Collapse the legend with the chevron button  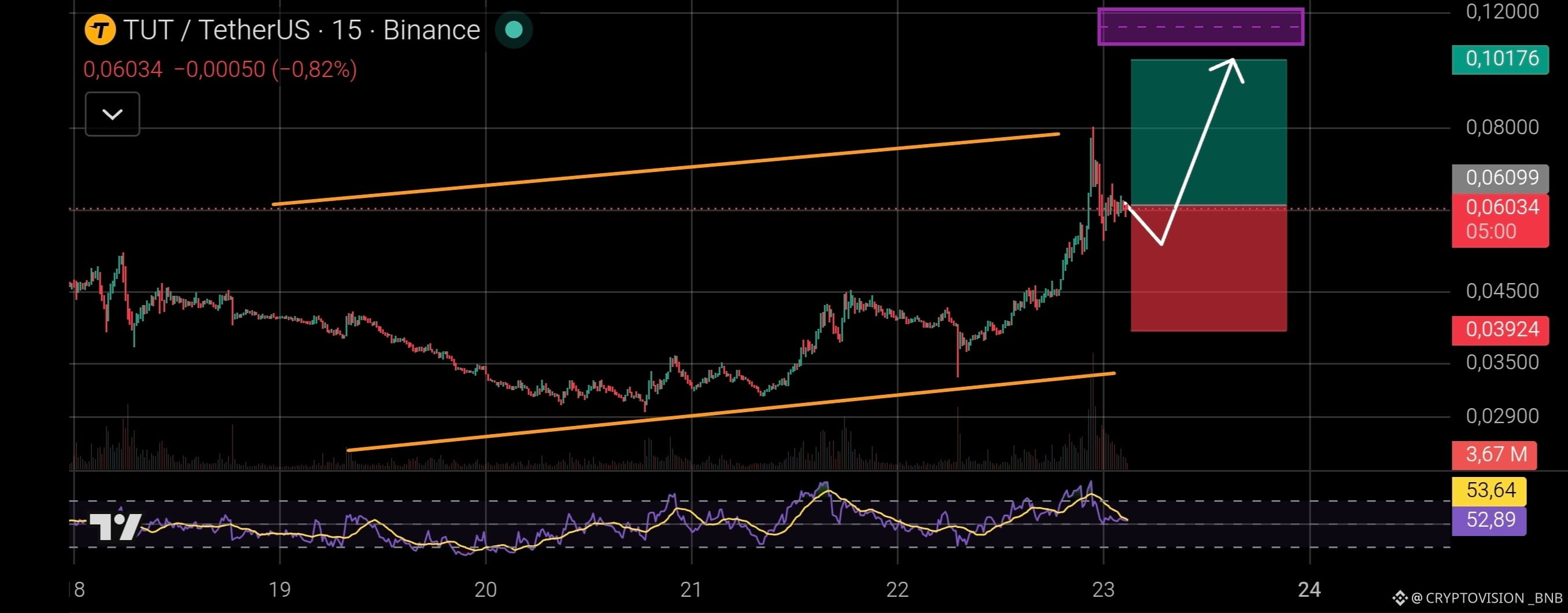(x=113, y=114)
